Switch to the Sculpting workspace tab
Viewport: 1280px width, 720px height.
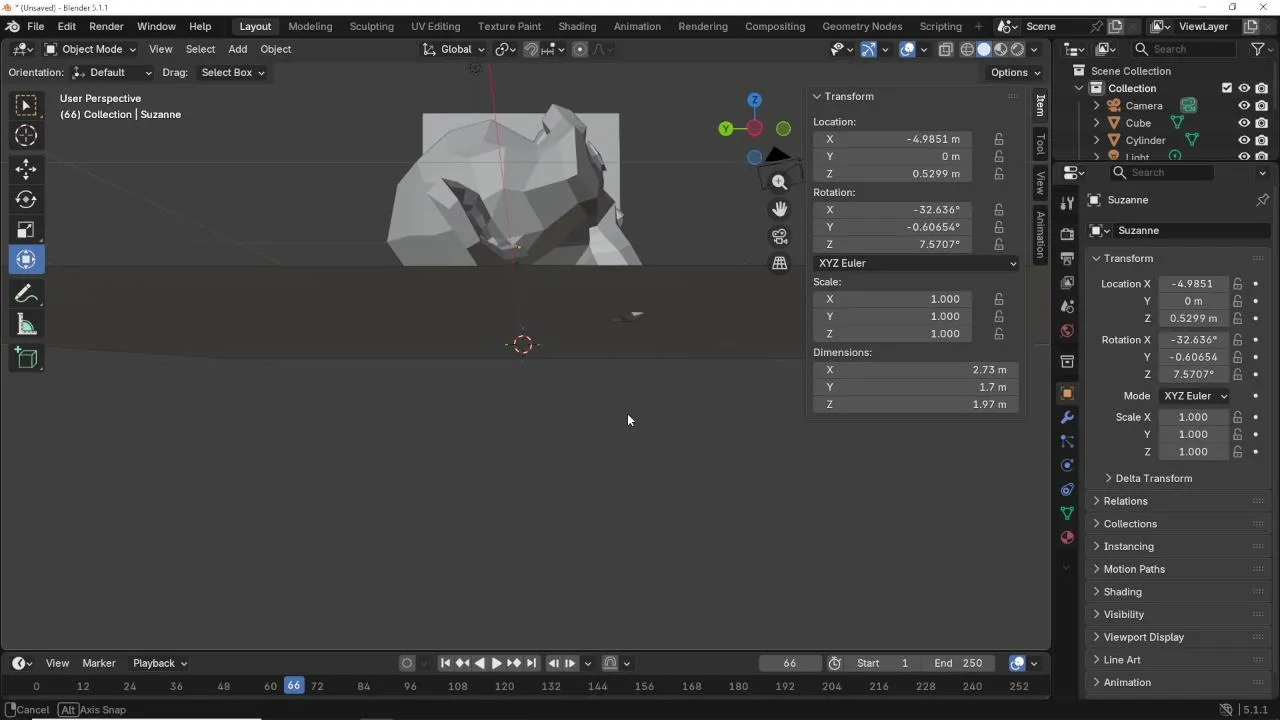coord(371,26)
